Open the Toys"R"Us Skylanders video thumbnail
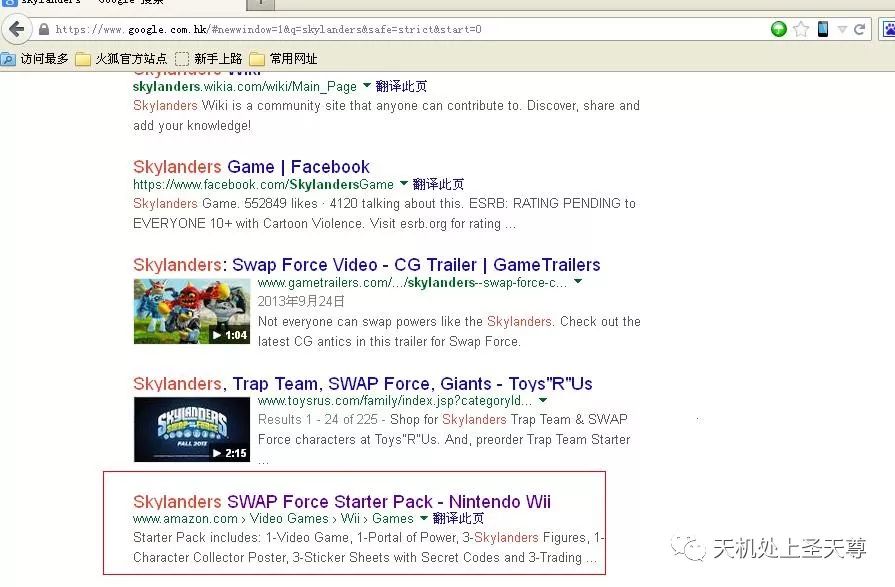 pyautogui.click(x=192, y=429)
